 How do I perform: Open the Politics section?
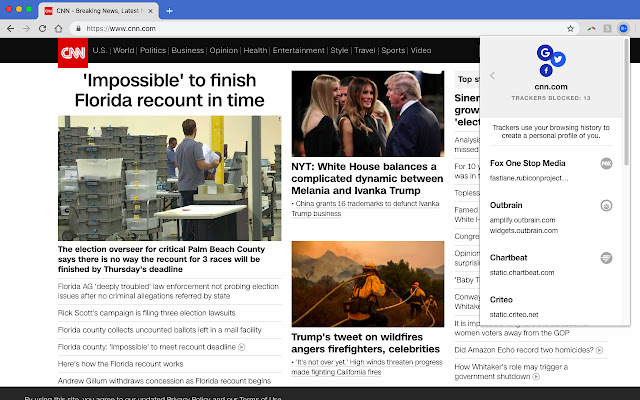(153, 50)
